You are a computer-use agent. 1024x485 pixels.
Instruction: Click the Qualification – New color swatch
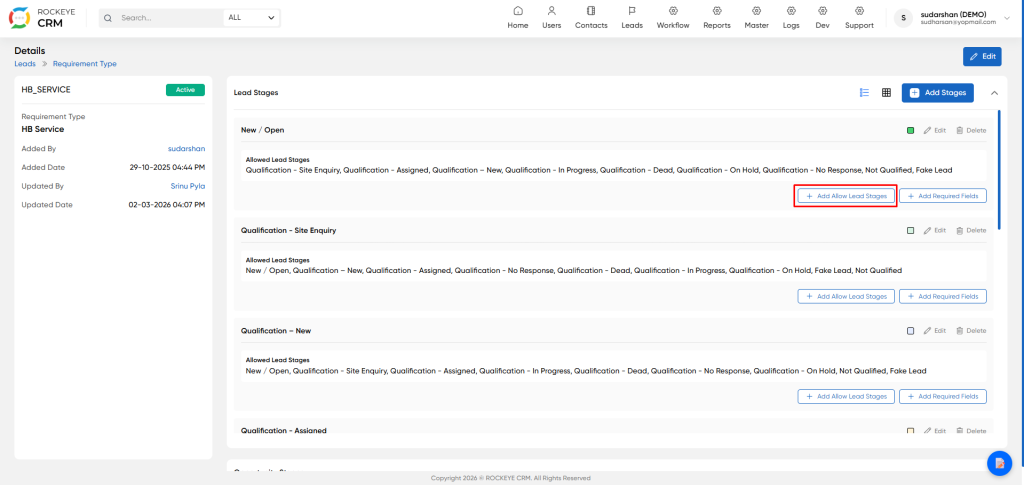pos(910,331)
